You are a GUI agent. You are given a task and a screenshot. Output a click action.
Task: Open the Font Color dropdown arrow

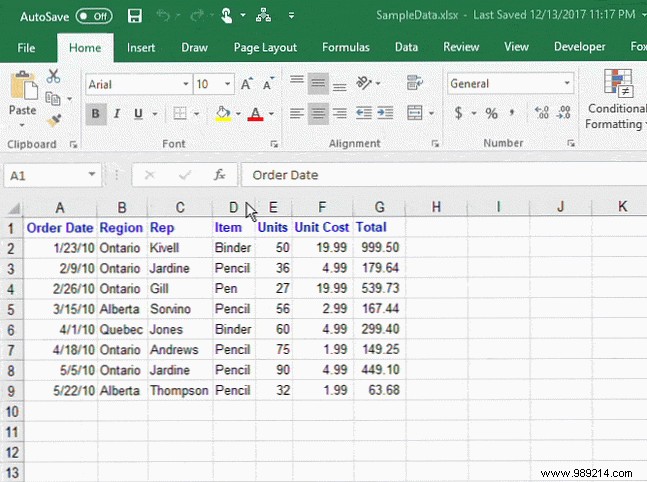coord(272,113)
